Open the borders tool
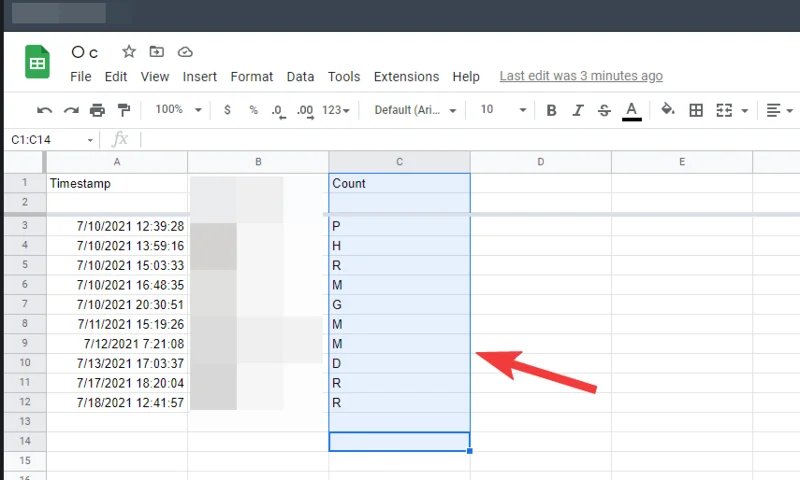 [x=696, y=110]
